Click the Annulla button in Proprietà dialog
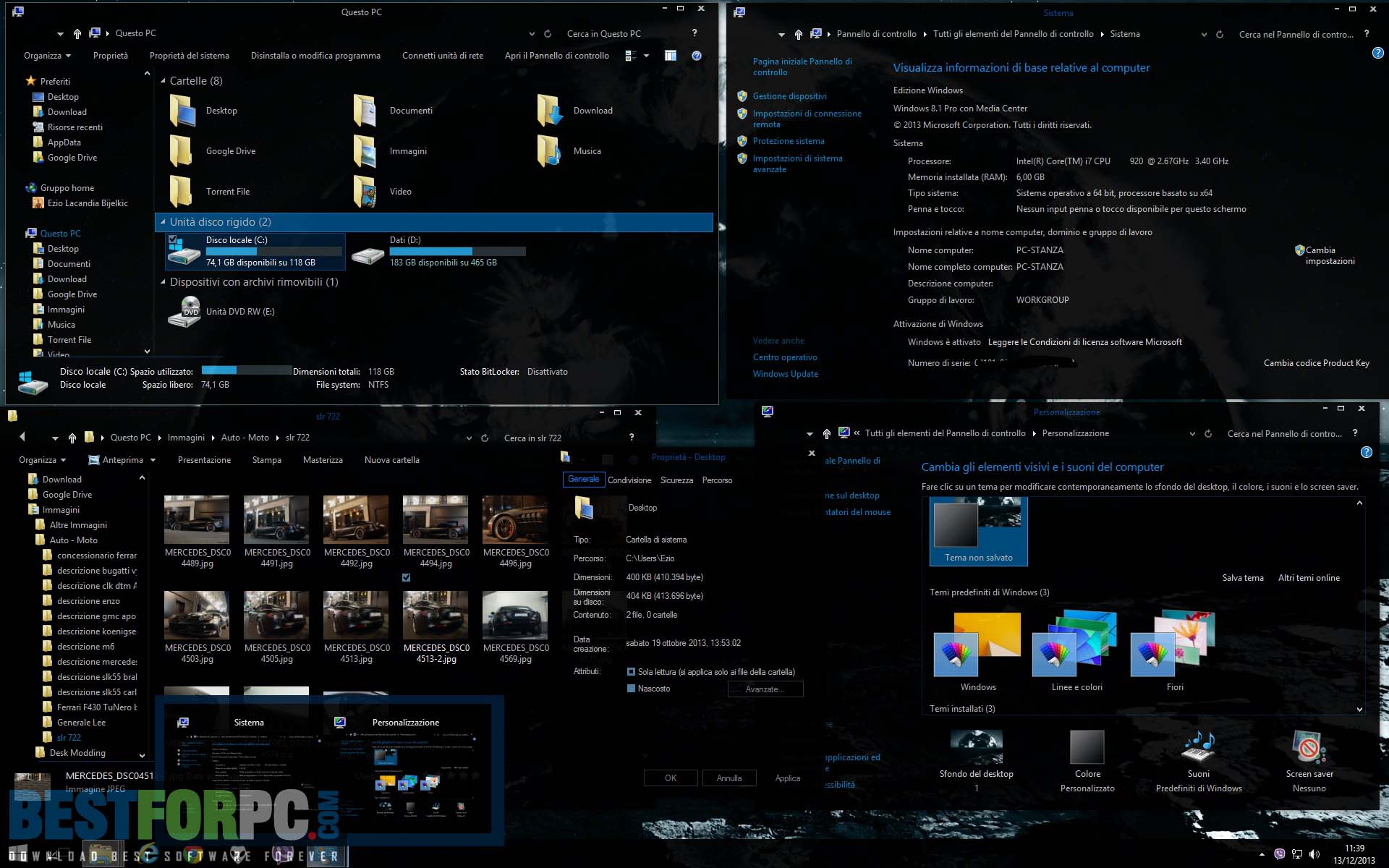 coord(729,778)
